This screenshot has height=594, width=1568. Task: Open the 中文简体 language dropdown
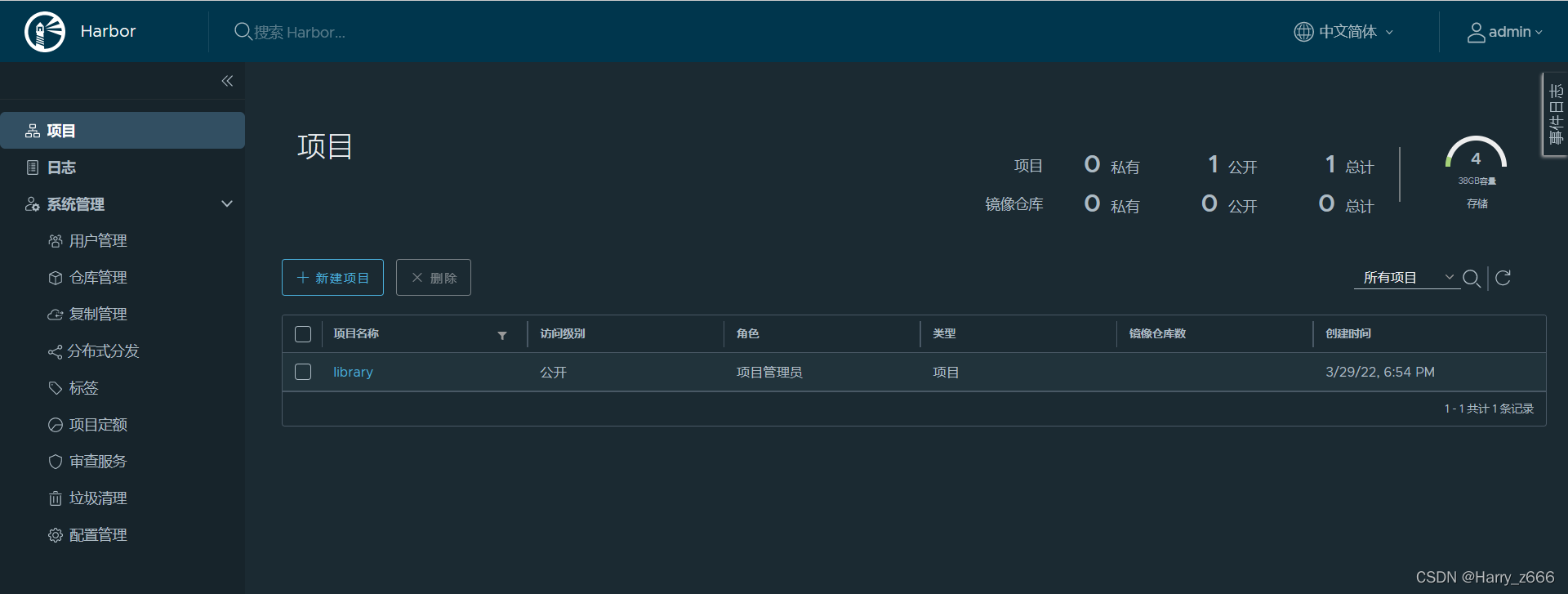tap(1344, 32)
